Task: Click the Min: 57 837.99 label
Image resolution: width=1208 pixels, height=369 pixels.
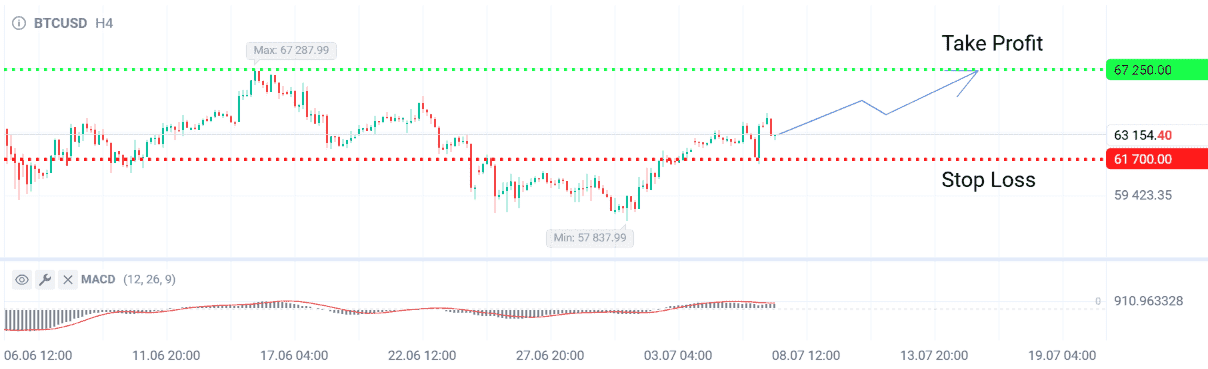Action: click(590, 238)
